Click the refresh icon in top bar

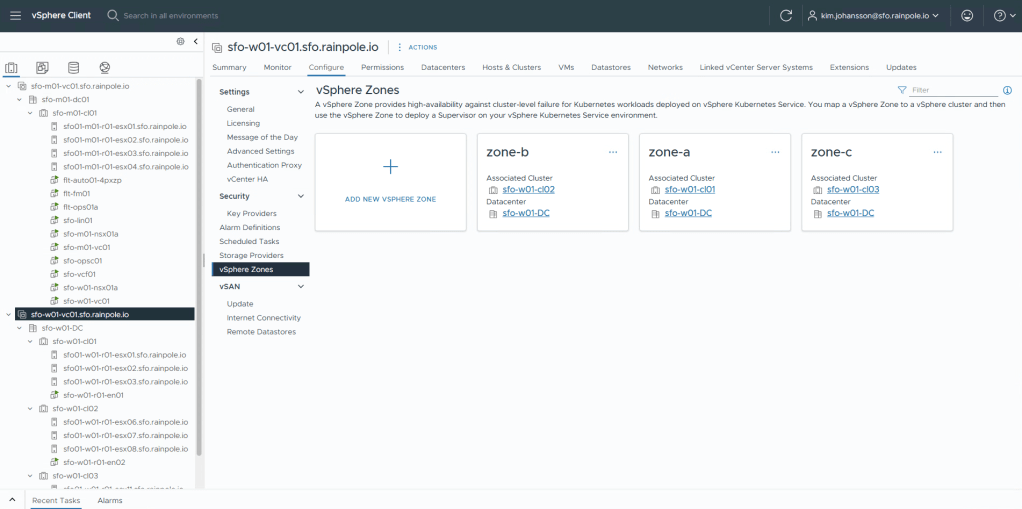[786, 16]
